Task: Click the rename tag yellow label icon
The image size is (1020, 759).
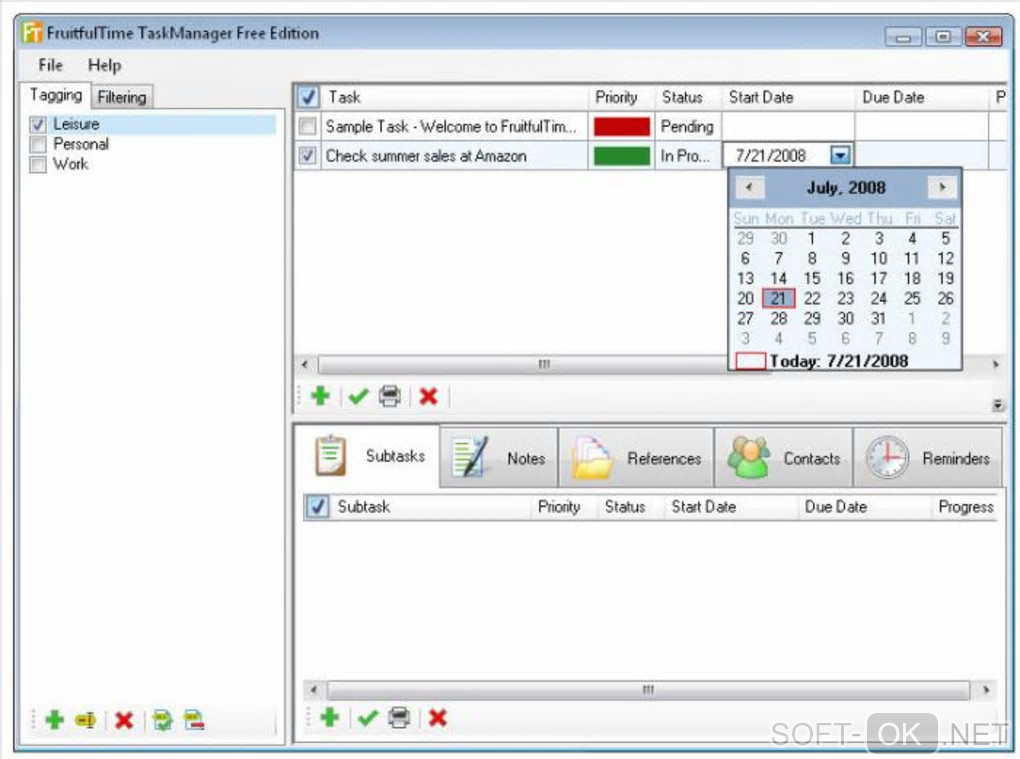Action: 86,720
